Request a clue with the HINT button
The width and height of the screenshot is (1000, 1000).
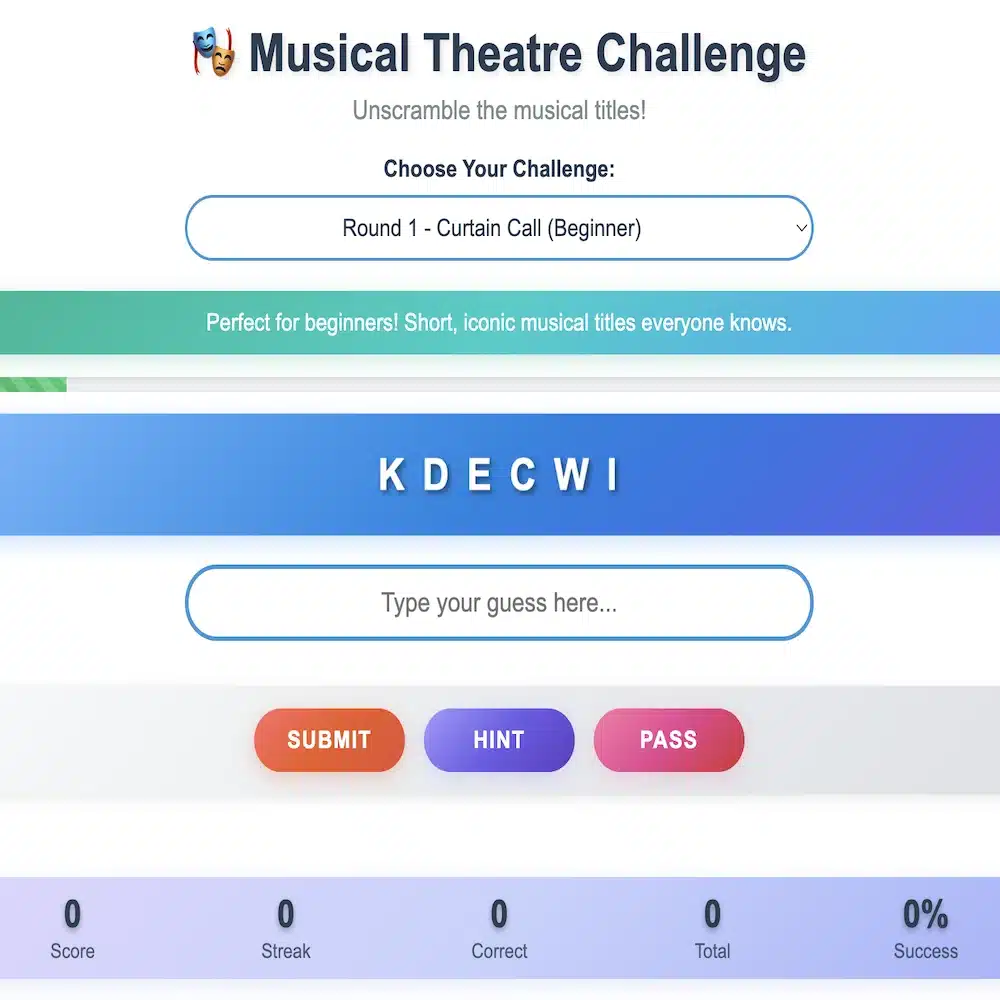(x=499, y=740)
